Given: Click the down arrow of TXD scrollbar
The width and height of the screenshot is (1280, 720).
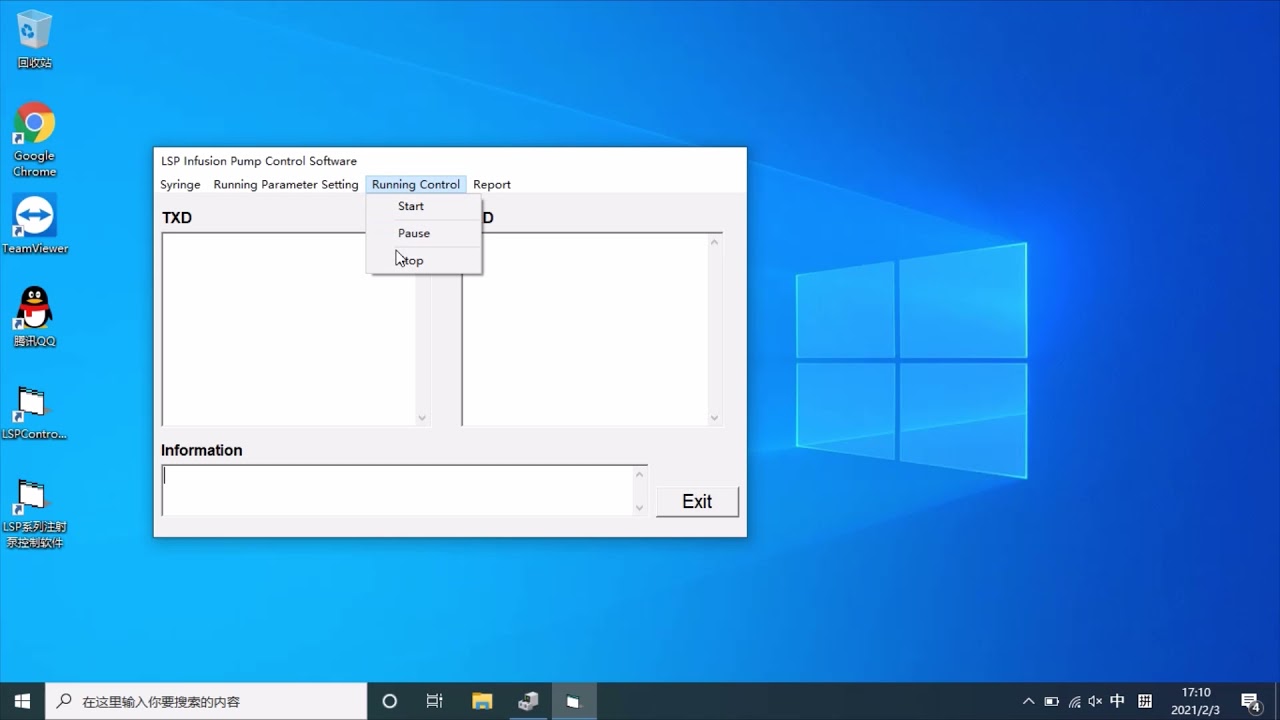Looking at the screenshot, I should (x=422, y=418).
